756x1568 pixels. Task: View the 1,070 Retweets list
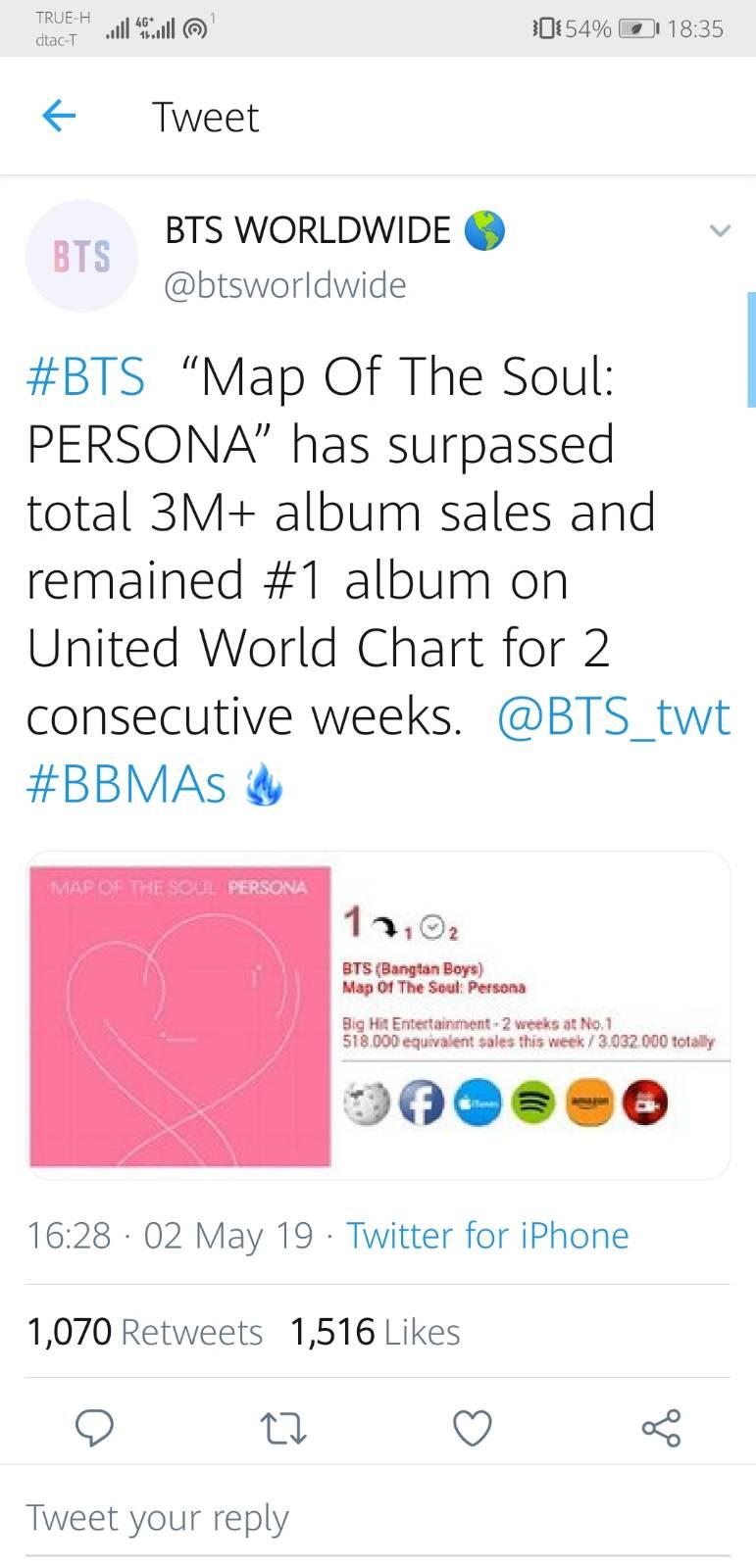(x=144, y=1332)
